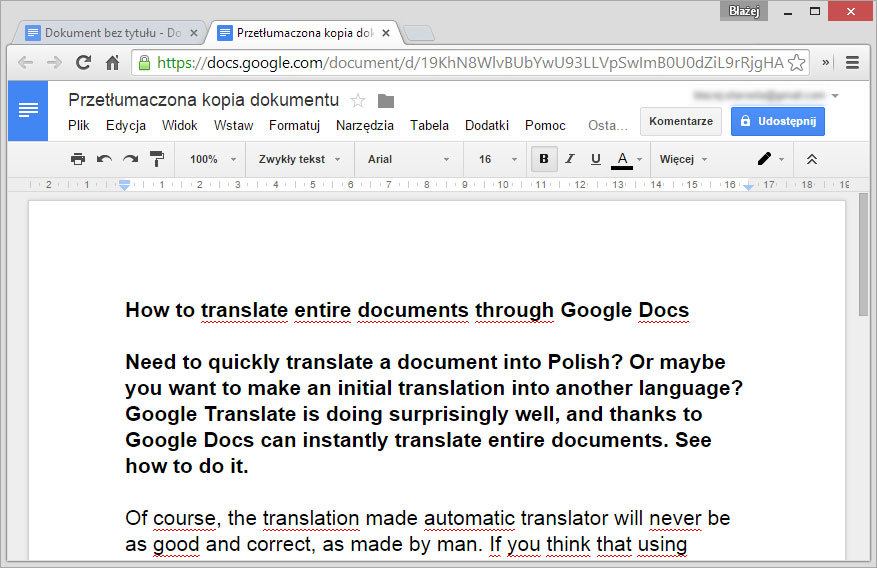Open zoom level 100% dropdown
The width and height of the screenshot is (877, 568).
click(x=213, y=159)
